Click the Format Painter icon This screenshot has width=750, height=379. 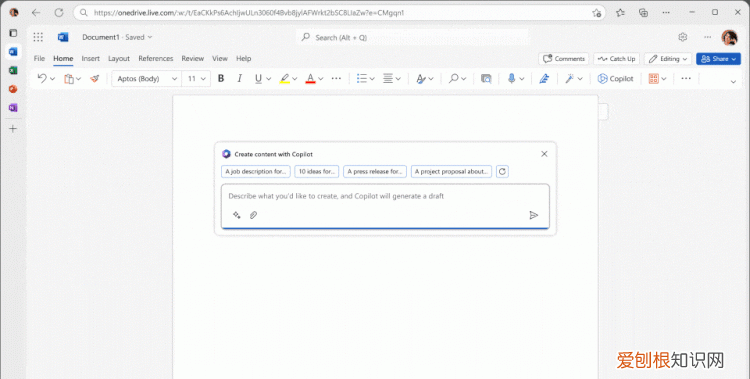(95, 78)
